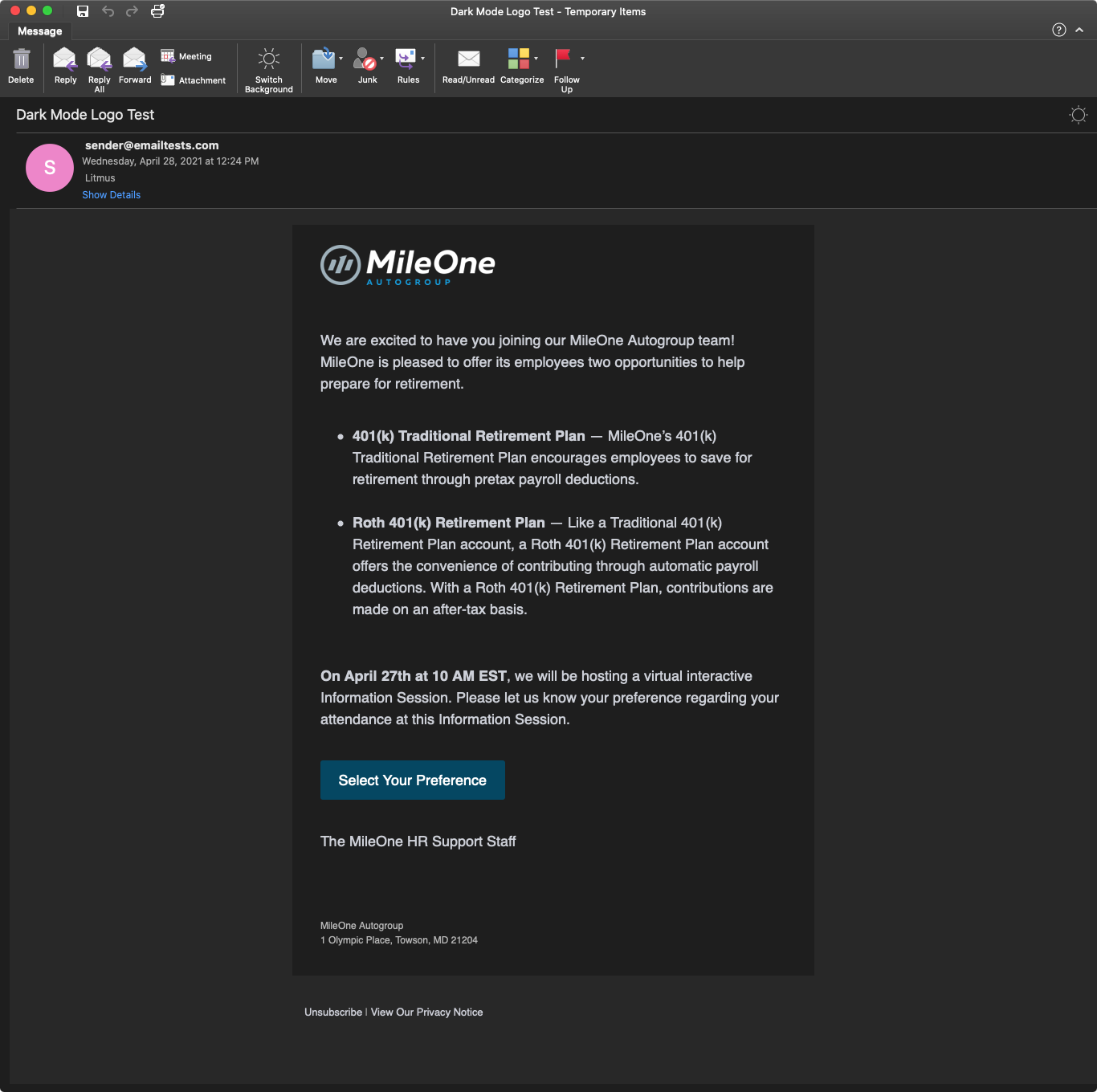Open the Categorize color dropdown
Viewport: 1097px width, 1092px height.
(536, 59)
